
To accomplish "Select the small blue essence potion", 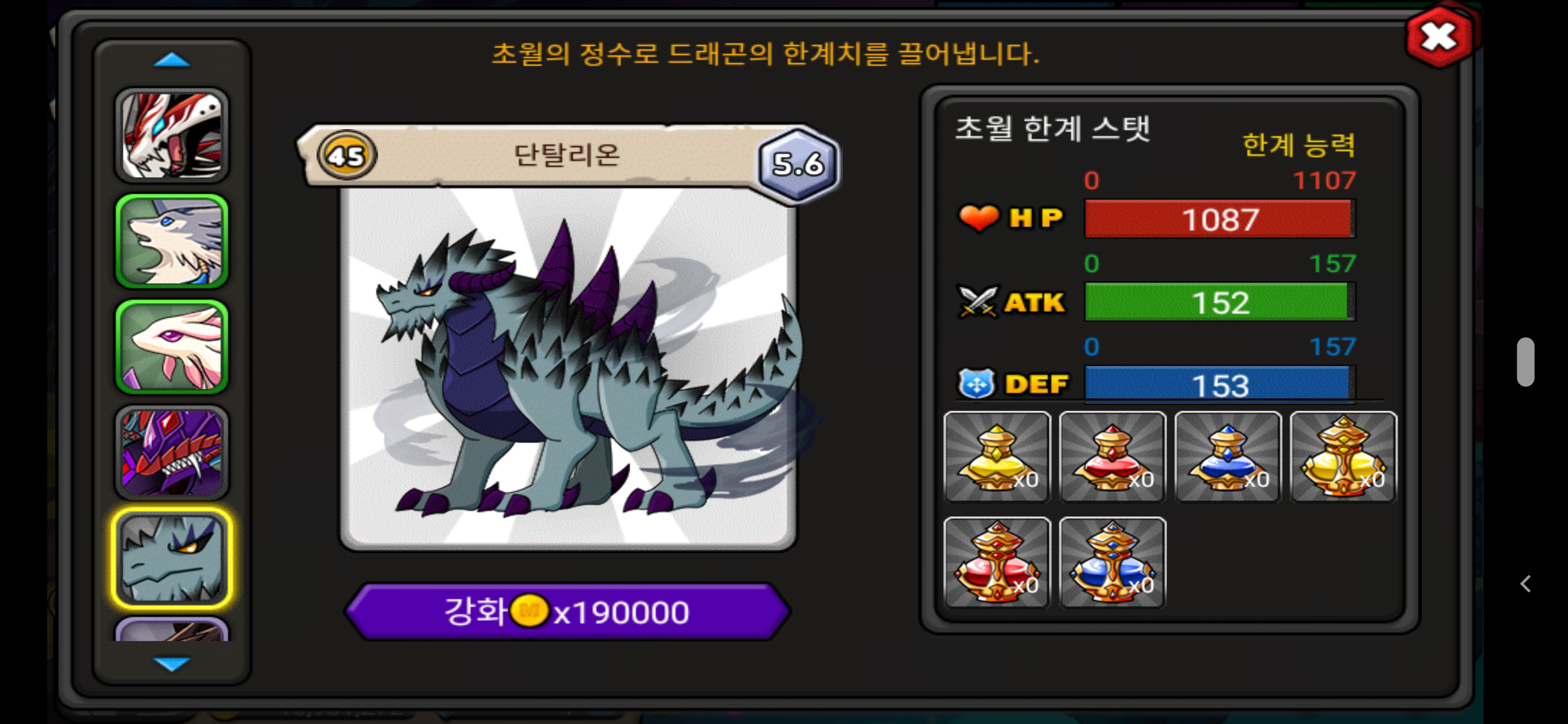I will pos(1228,458).
